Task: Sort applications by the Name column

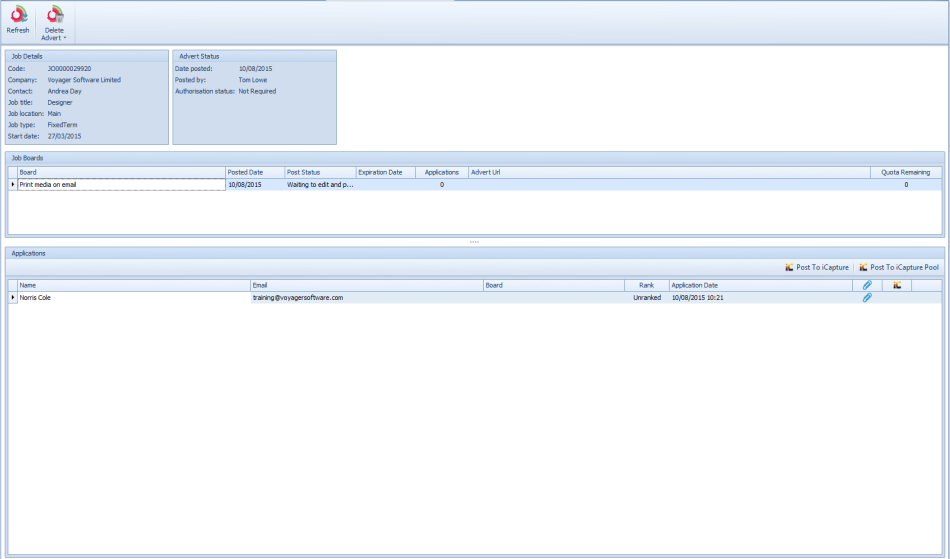Action: pos(132,285)
